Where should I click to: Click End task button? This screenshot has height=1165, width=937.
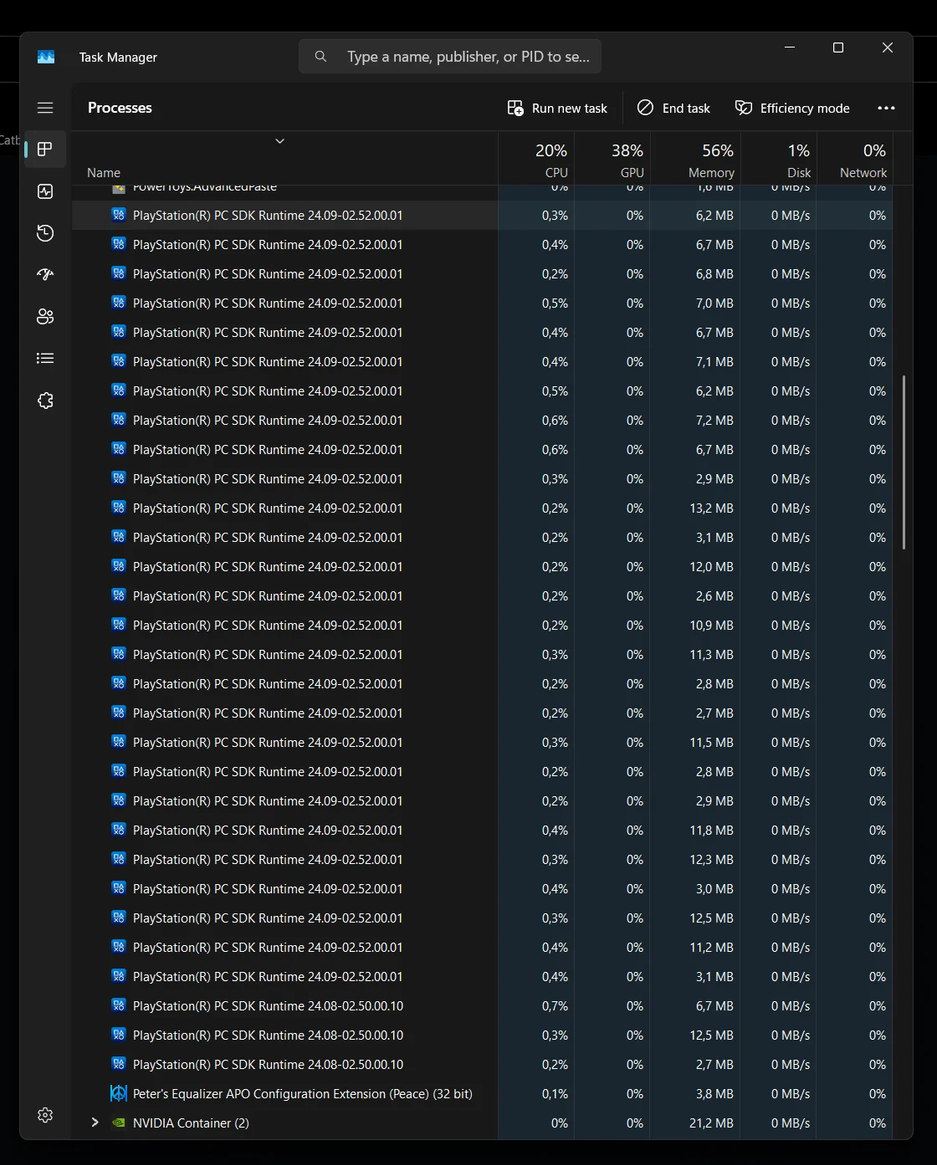coord(673,108)
